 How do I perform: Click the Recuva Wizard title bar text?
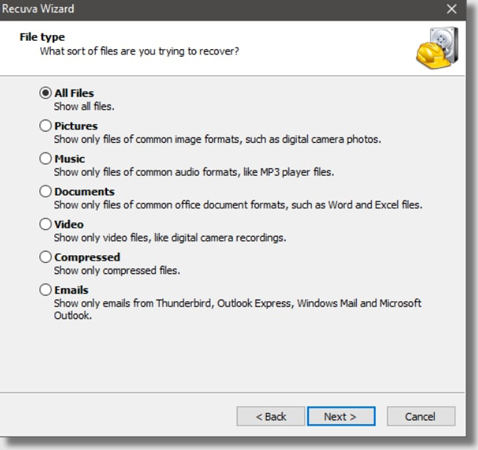[37, 9]
